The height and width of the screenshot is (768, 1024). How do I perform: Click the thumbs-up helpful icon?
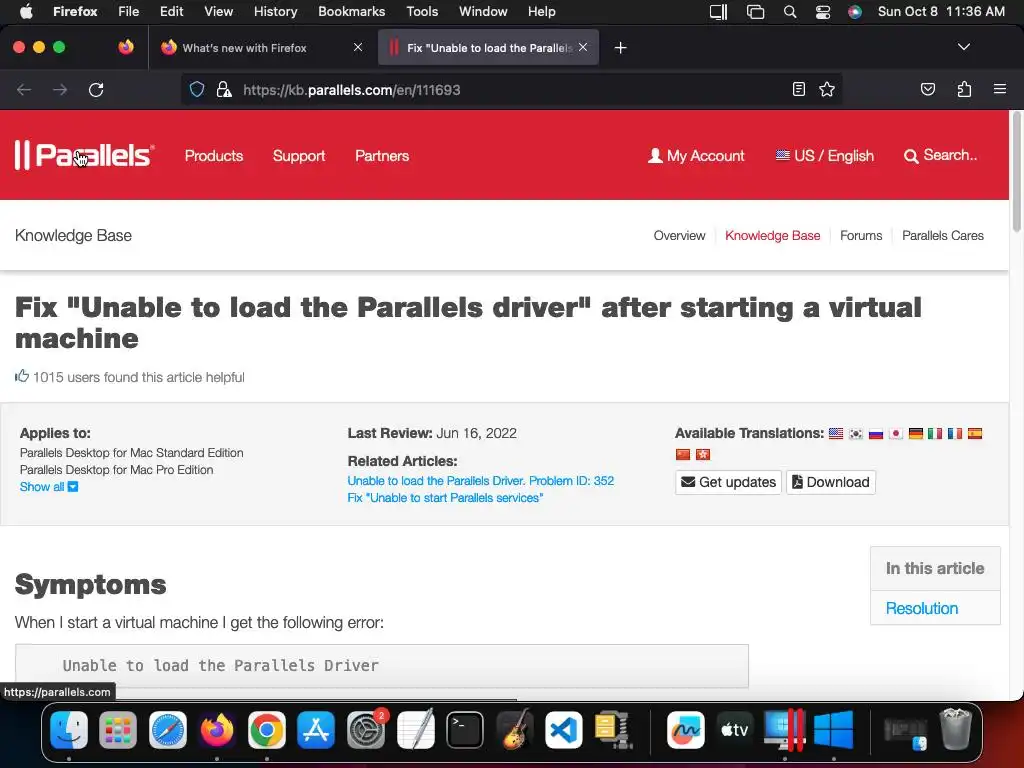pyautogui.click(x=22, y=376)
